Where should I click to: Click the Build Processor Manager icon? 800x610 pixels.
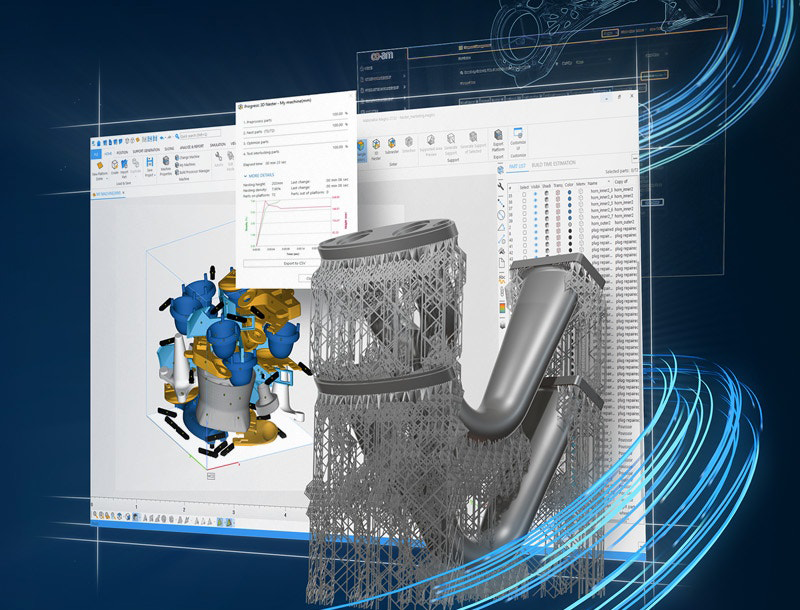point(177,172)
